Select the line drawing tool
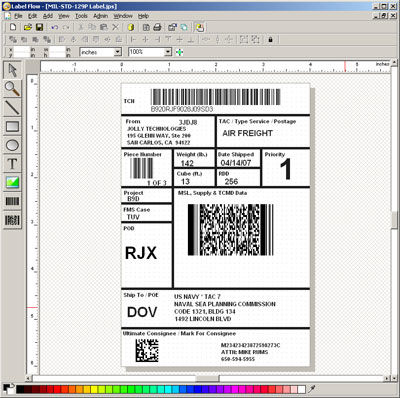The width and height of the screenshot is (400, 398). coord(12,107)
